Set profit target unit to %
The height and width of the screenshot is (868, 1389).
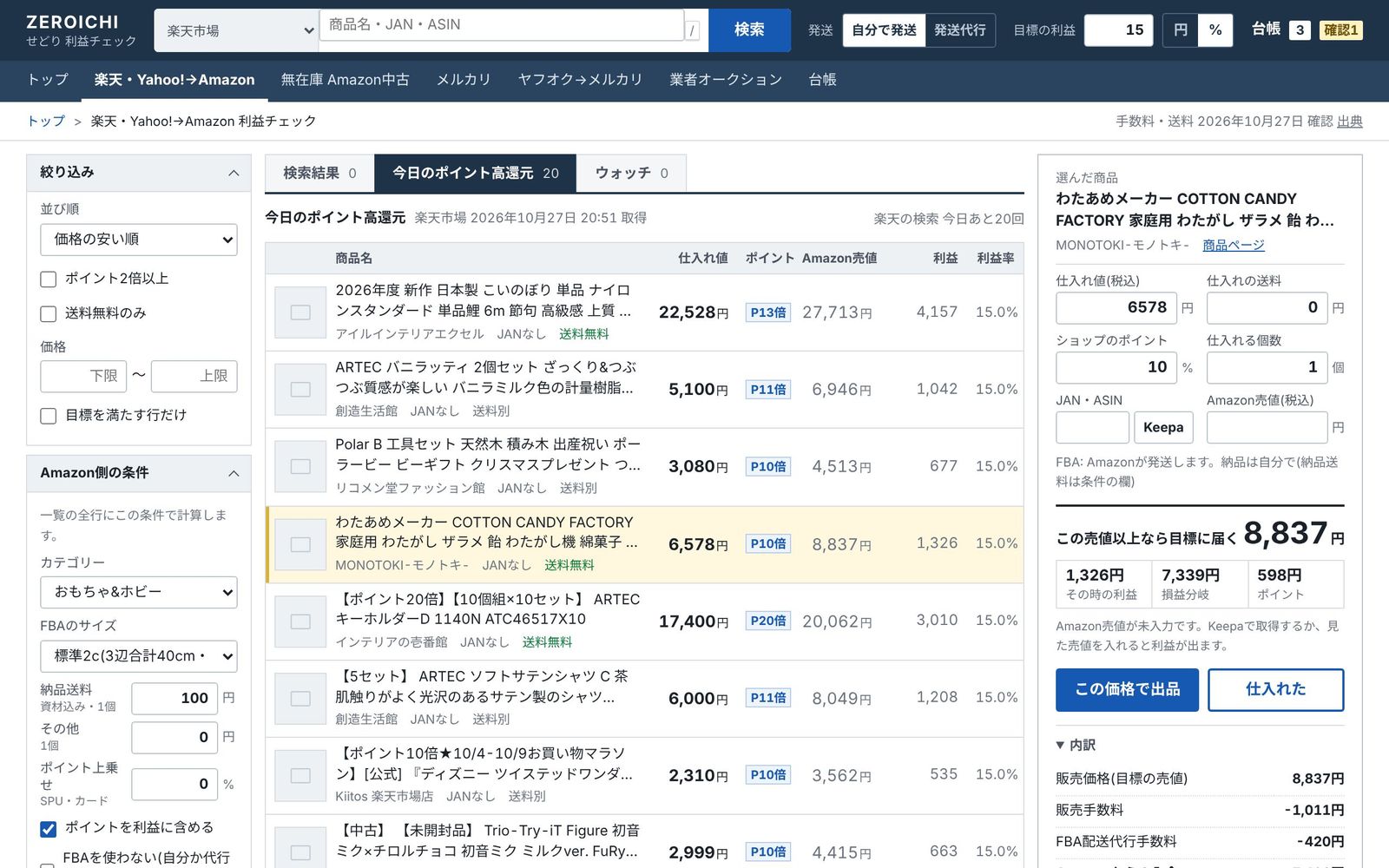click(x=1215, y=30)
